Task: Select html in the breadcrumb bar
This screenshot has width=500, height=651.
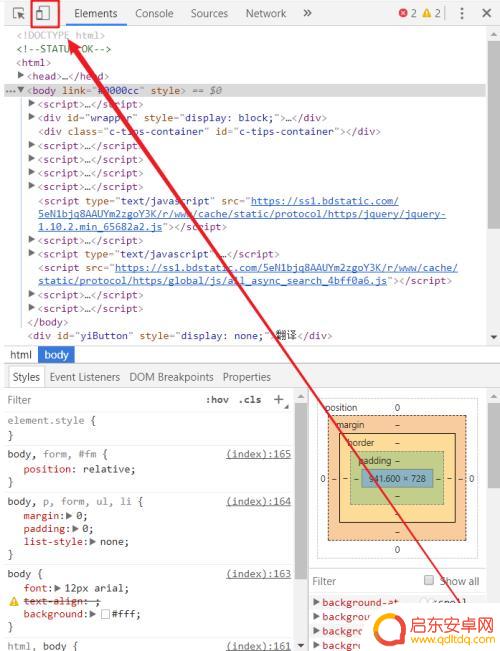Action: coord(21,355)
